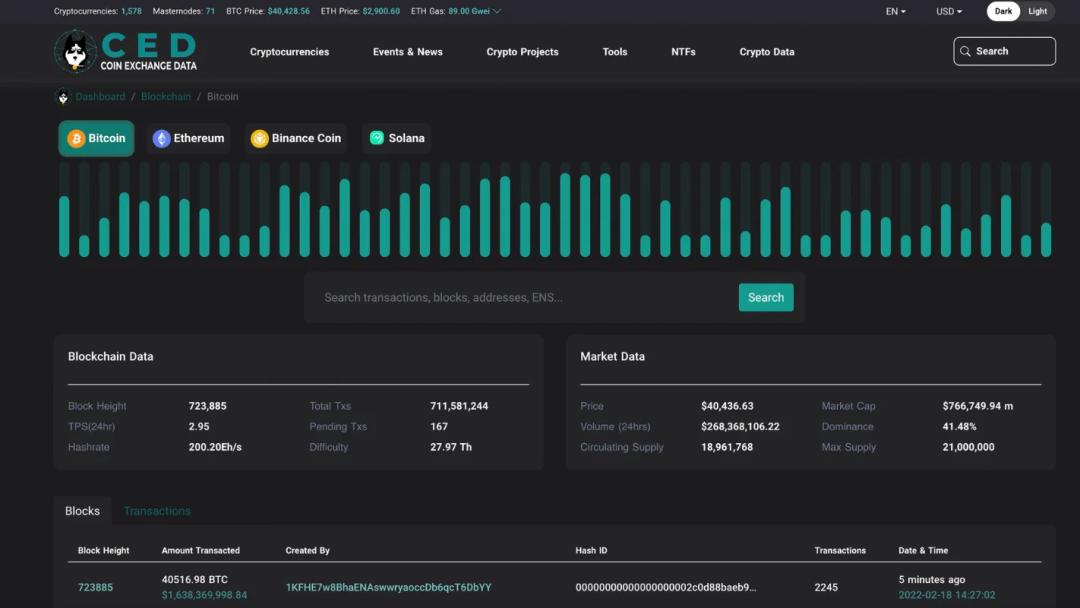1080x608 pixels.
Task: Click the amount 40516.98 BTC
Action: [x=194, y=580]
